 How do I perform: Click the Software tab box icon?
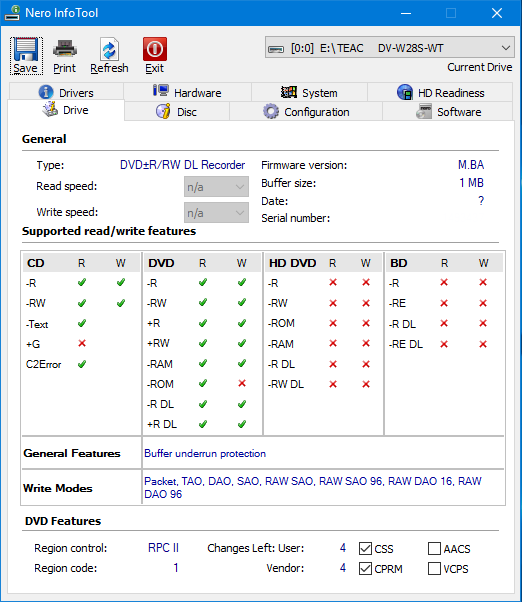pyautogui.click(x=424, y=112)
